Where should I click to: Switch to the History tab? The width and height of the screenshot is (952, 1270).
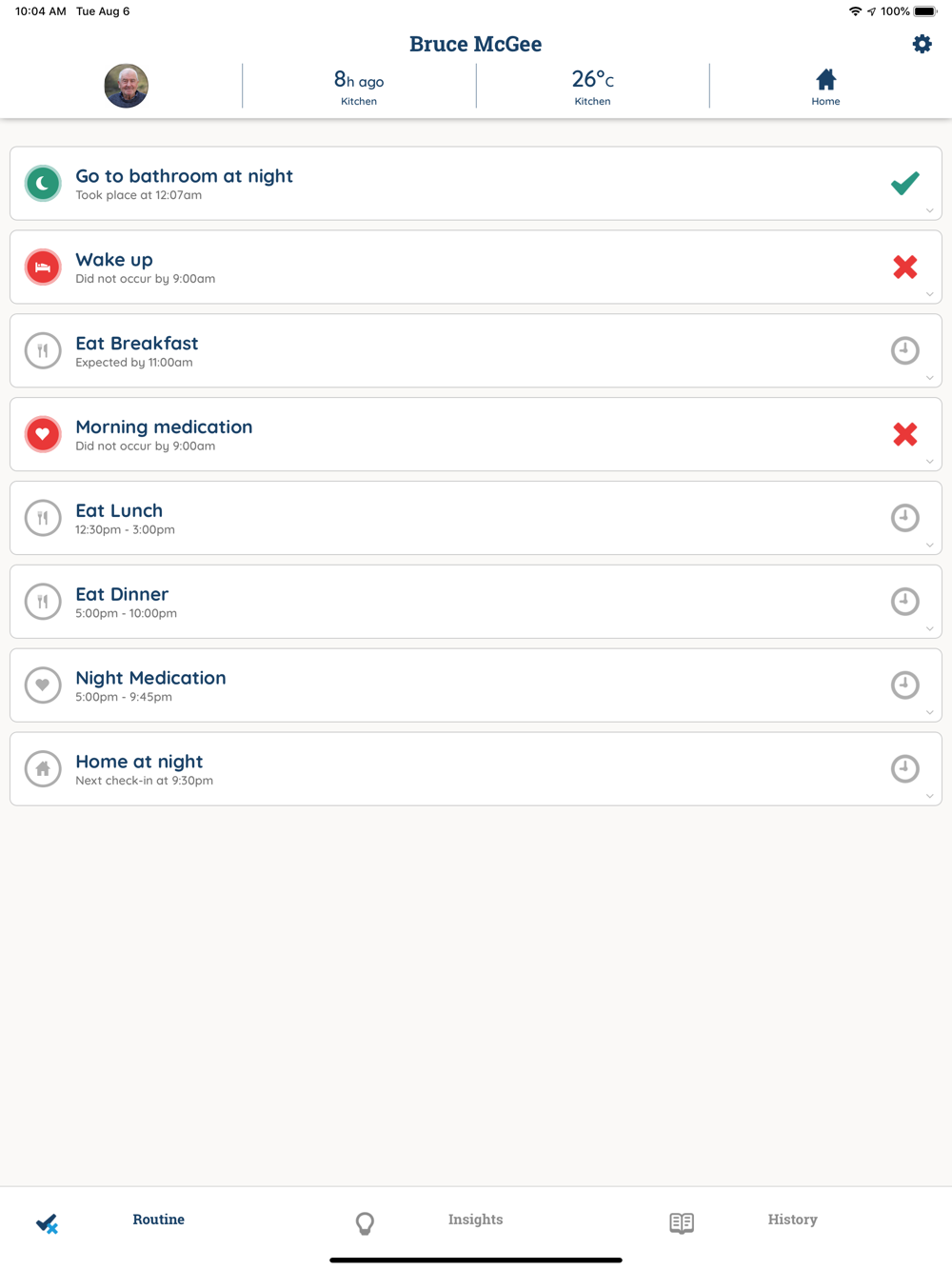pyautogui.click(x=792, y=1220)
